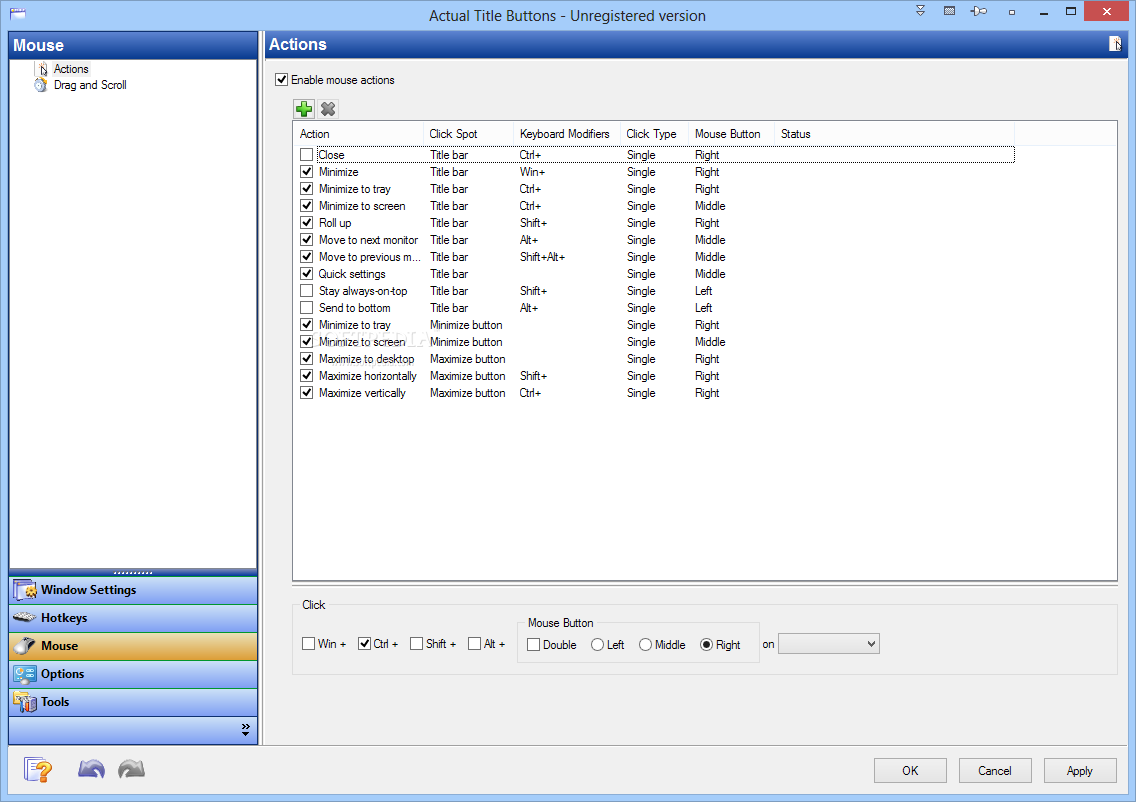Toggle the Shift + modifier checkbox
The height and width of the screenshot is (802, 1136).
416,643
